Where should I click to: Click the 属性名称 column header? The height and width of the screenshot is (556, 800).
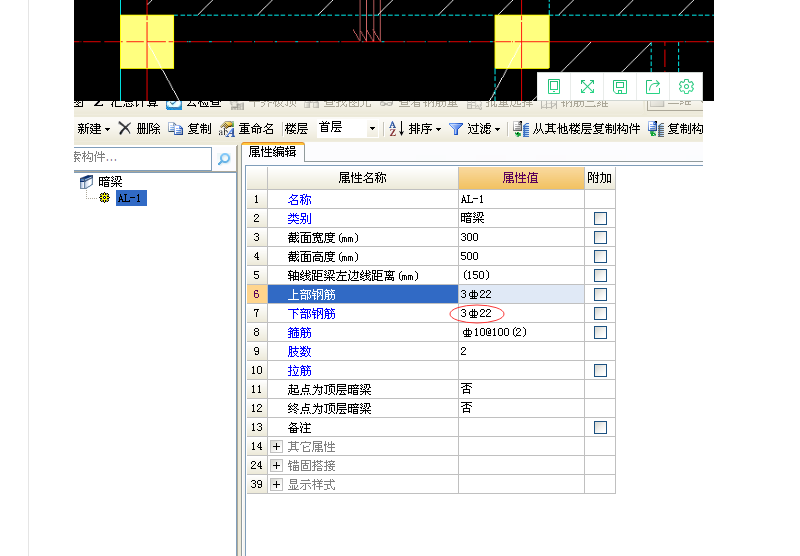(362, 178)
